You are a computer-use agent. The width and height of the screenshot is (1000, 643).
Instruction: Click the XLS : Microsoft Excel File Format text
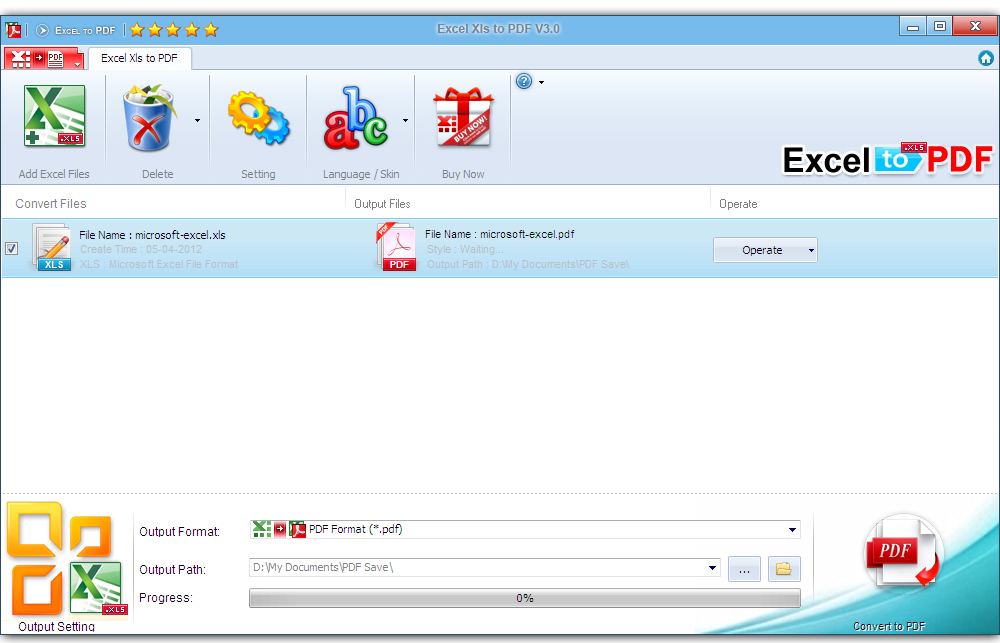159,264
